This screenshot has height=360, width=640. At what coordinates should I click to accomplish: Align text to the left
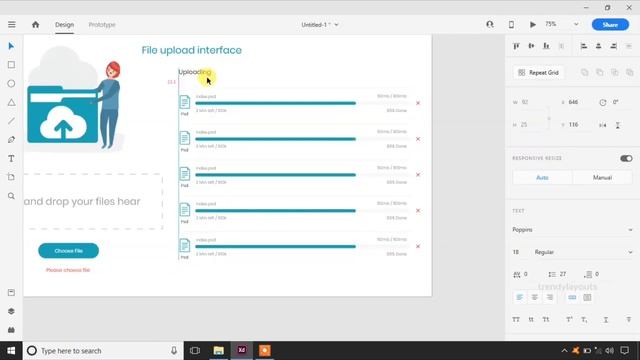pos(519,297)
